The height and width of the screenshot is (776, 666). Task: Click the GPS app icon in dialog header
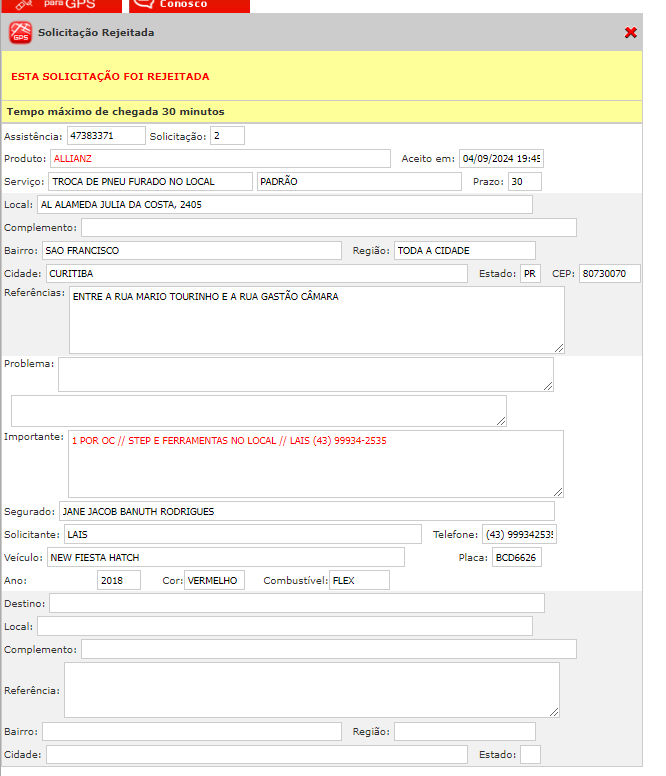point(20,33)
